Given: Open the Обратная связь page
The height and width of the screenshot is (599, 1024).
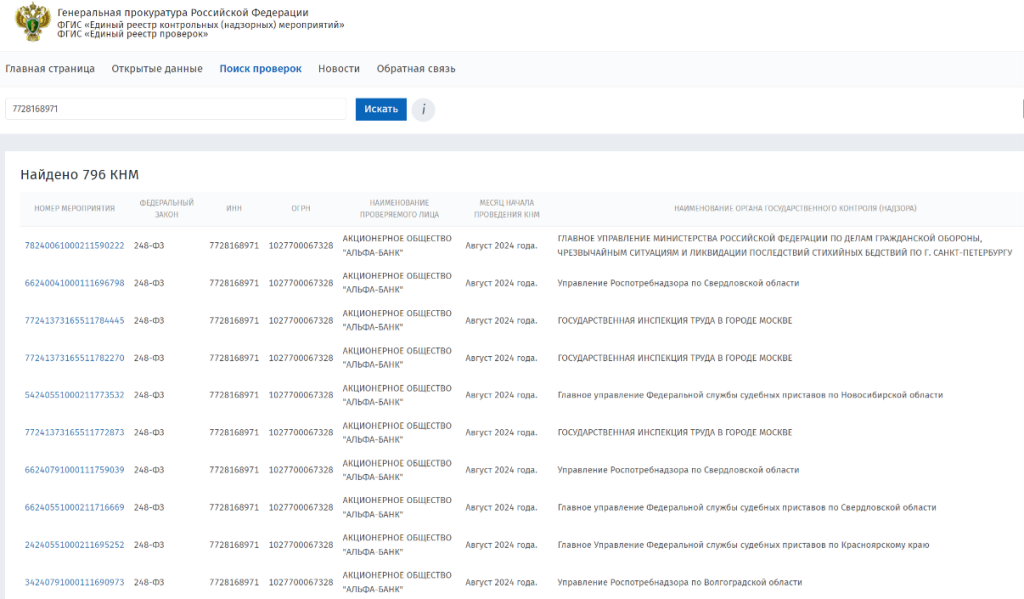Looking at the screenshot, I should click(416, 69).
